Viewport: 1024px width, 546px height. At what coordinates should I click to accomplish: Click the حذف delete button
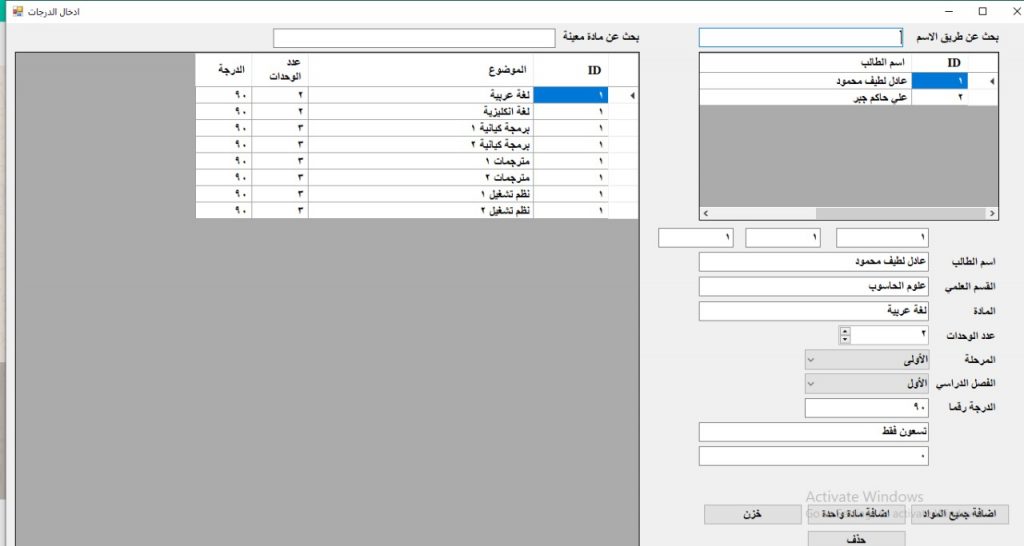pos(856,539)
